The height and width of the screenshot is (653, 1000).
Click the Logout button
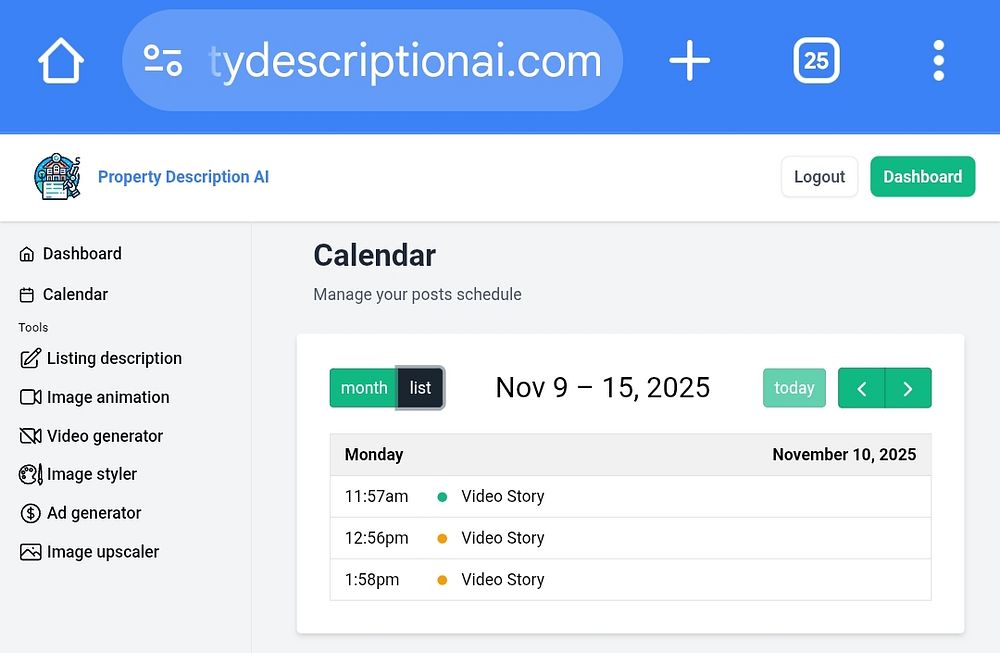pos(819,177)
